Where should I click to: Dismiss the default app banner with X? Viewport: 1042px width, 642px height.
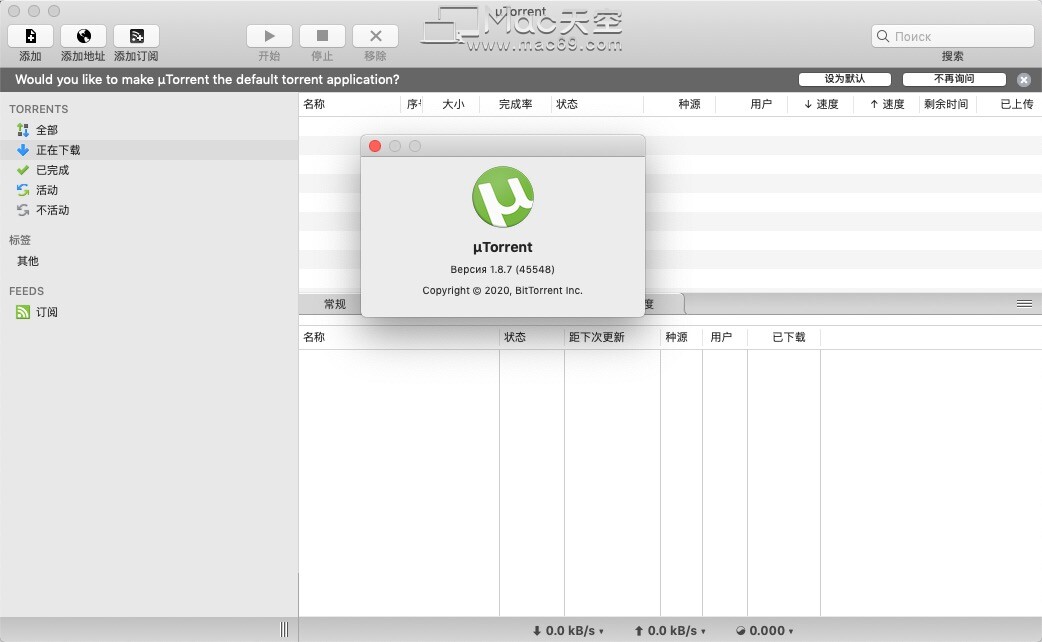pos(1023,79)
